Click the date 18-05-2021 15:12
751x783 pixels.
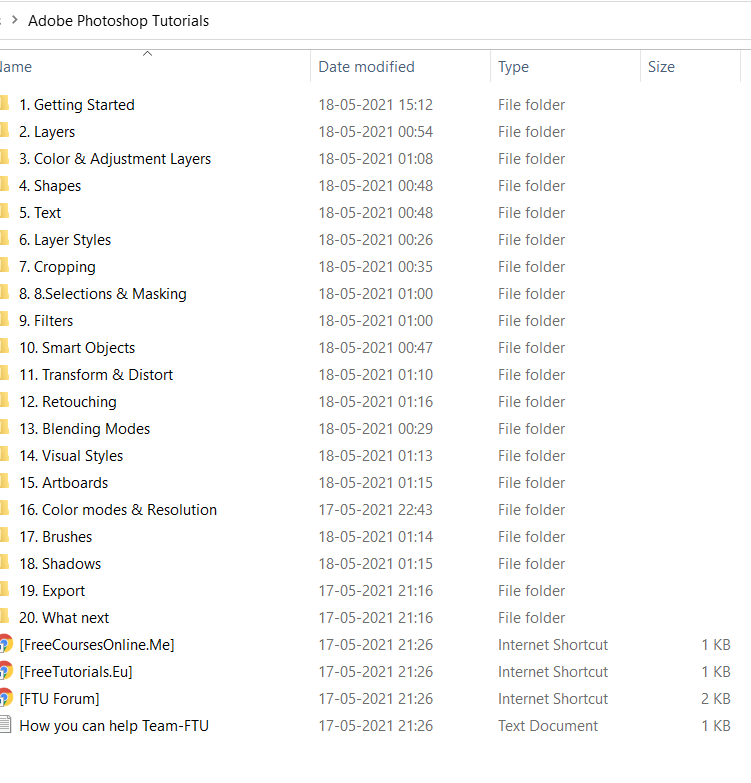pos(376,105)
